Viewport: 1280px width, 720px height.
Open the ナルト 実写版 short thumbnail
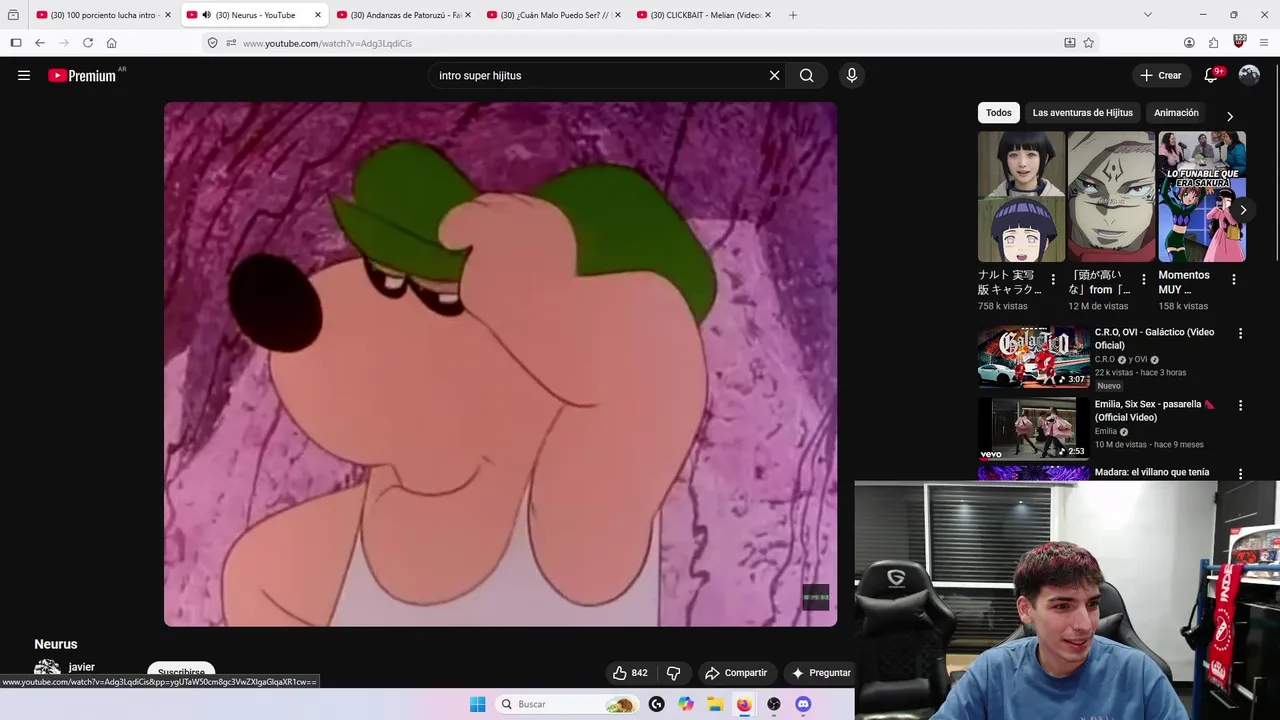pyautogui.click(x=1021, y=196)
